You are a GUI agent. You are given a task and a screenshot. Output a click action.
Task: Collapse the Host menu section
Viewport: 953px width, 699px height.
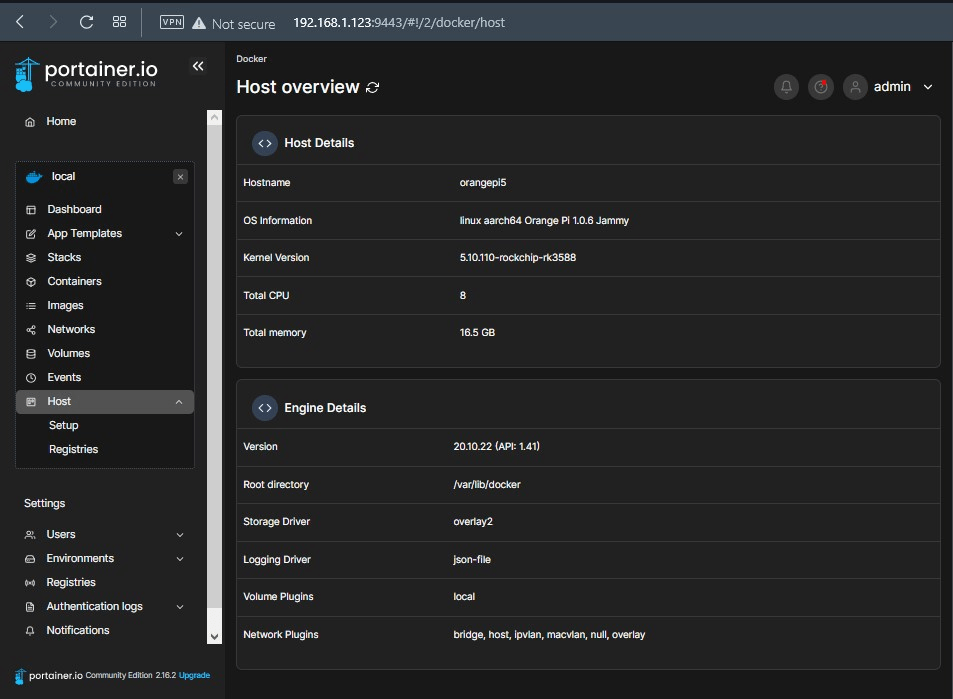(x=179, y=402)
